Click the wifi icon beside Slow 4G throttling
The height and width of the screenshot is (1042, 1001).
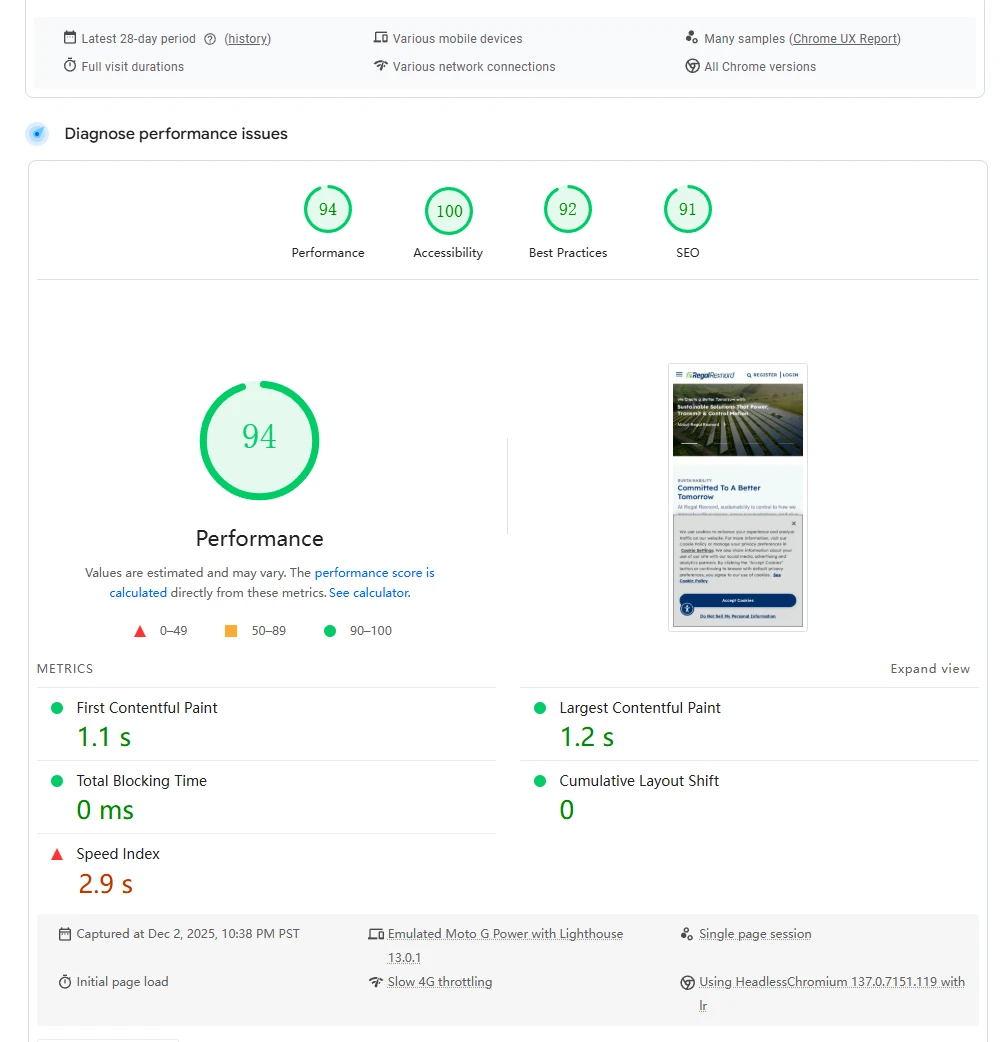pyautogui.click(x=376, y=982)
